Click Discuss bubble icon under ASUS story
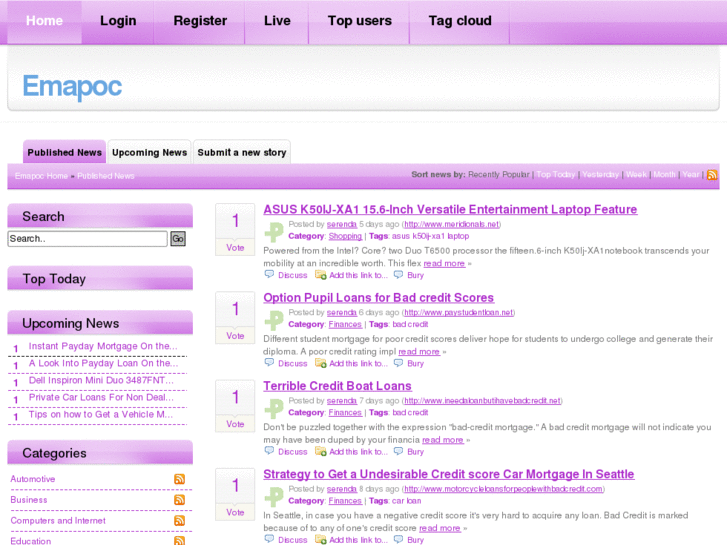The height and width of the screenshot is (545, 727). (269, 275)
